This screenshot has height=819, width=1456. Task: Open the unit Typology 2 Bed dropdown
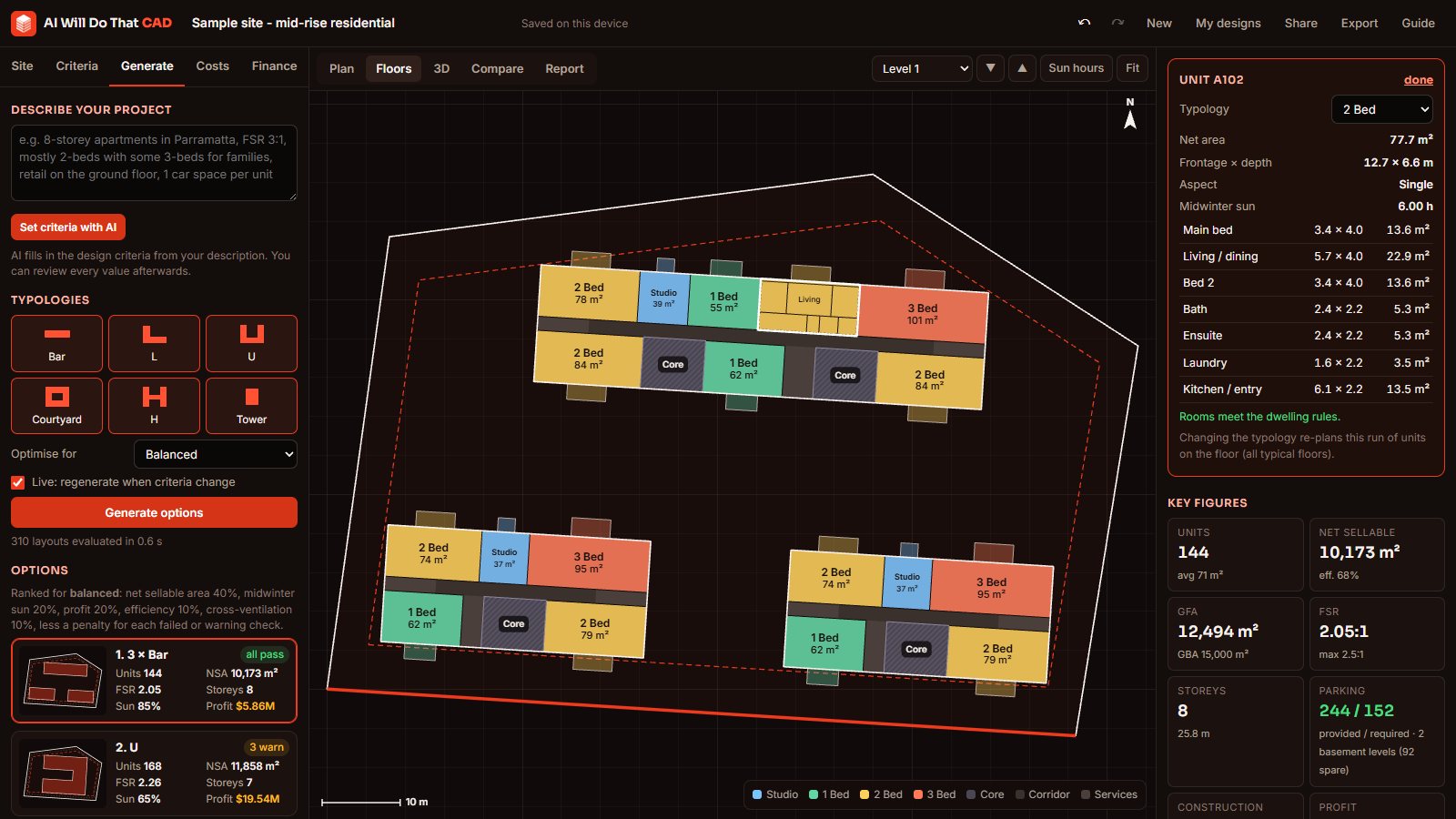(x=1382, y=109)
